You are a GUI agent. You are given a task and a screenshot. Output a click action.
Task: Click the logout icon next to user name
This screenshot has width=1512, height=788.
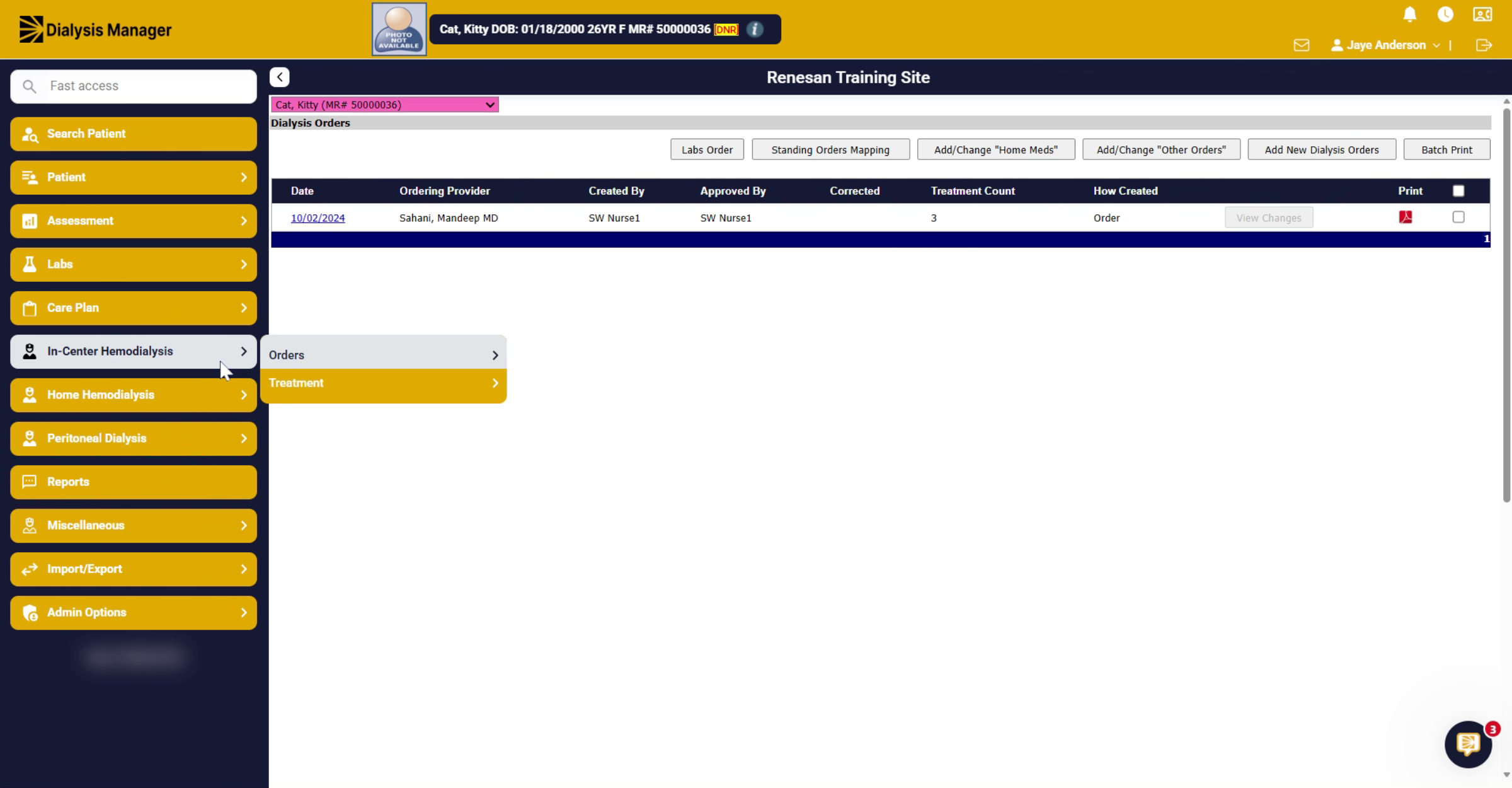[x=1484, y=45]
